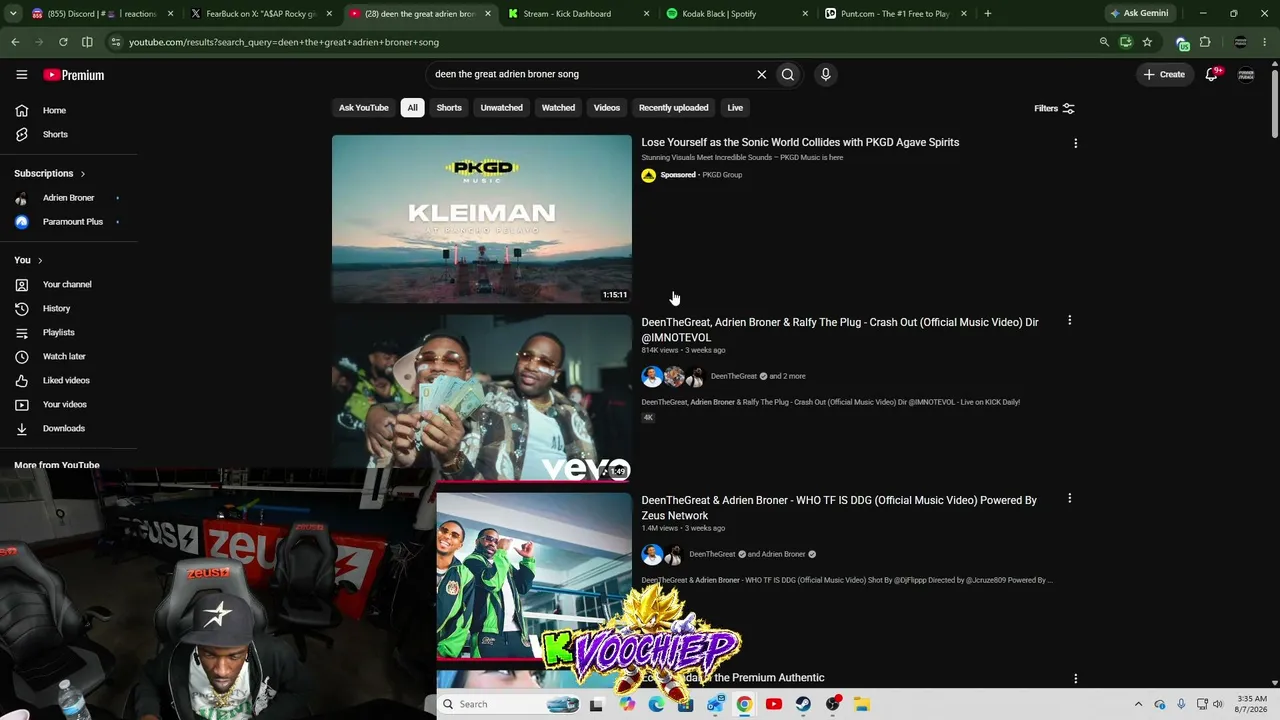This screenshot has height=720, width=1280.
Task: Click the magnifier search button
Action: click(x=788, y=74)
